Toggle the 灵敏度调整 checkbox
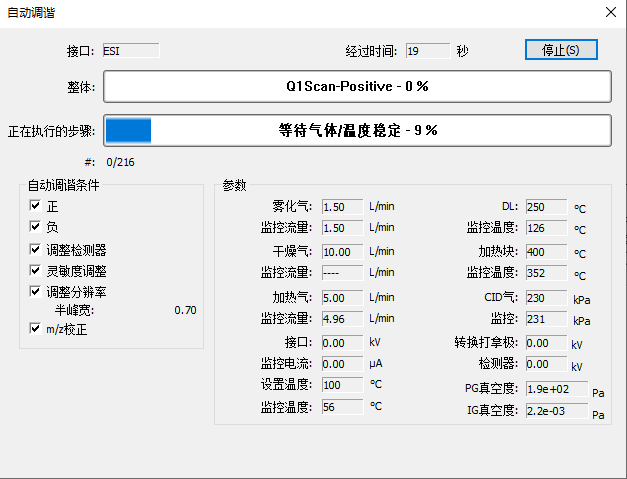Viewport: 627px width, 479px height. pos(36,270)
